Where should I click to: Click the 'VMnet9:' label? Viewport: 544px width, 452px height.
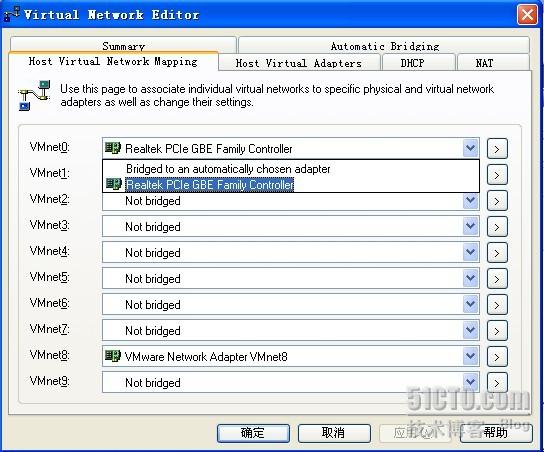pyautogui.click(x=50, y=381)
